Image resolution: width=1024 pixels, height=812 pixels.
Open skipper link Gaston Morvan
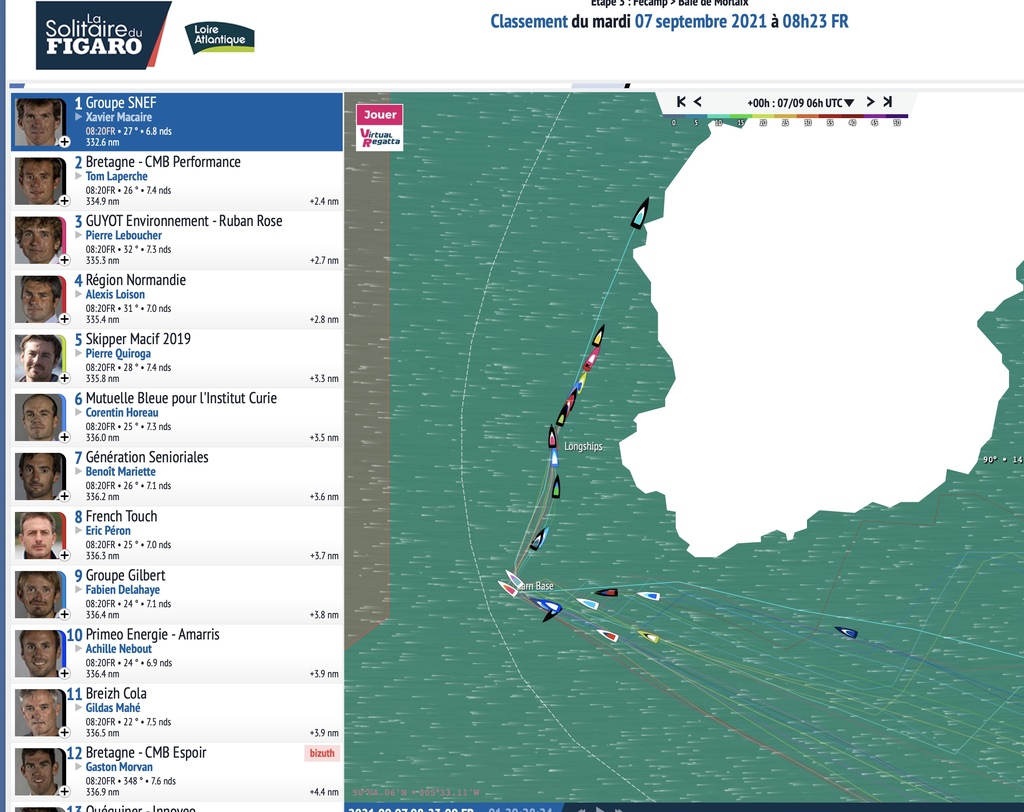click(x=120, y=767)
